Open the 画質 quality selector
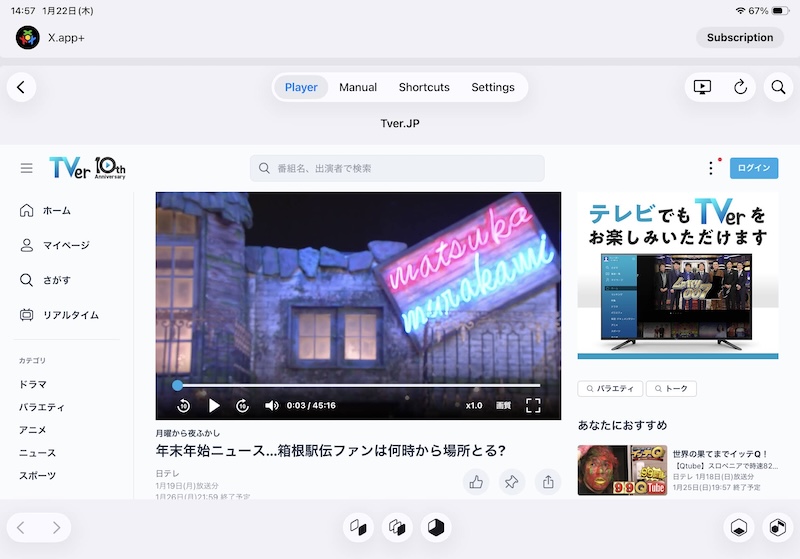The height and width of the screenshot is (559, 800). [504, 405]
